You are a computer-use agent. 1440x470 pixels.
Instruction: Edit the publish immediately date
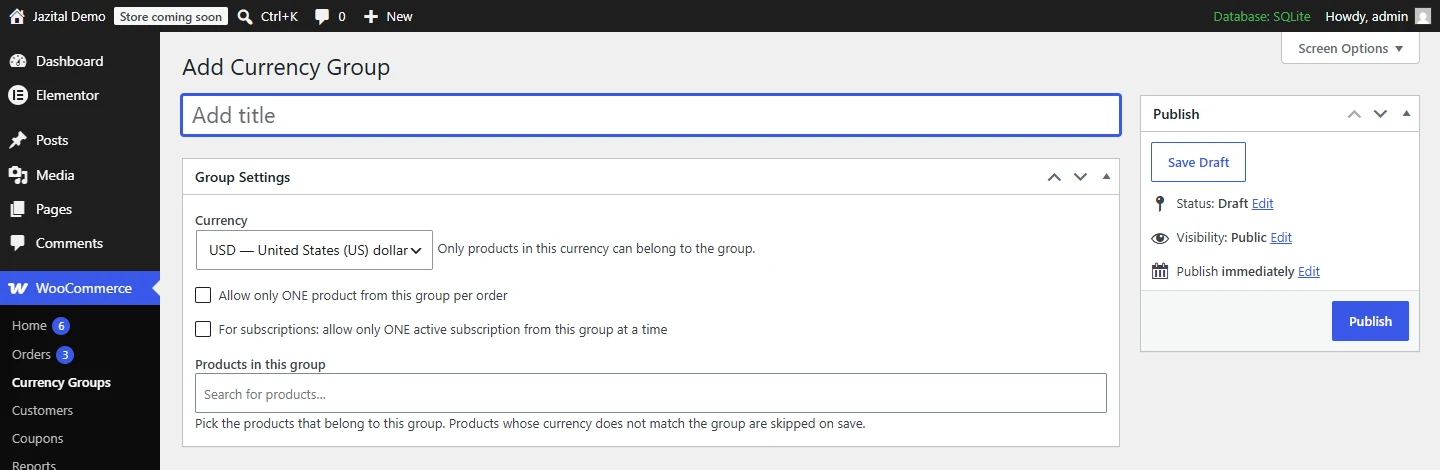pyautogui.click(x=1309, y=271)
